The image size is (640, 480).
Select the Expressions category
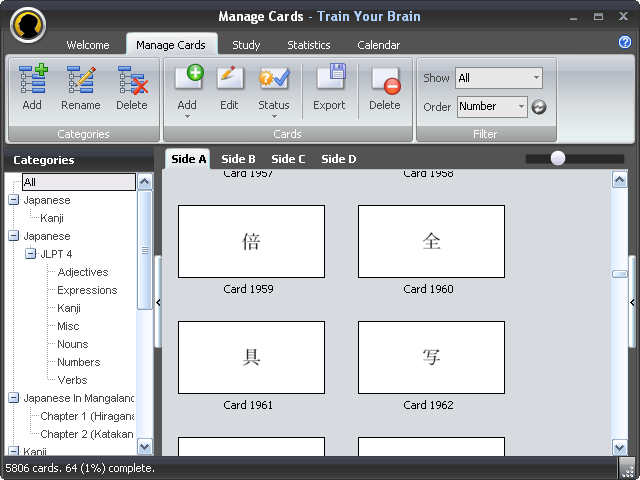(87, 290)
